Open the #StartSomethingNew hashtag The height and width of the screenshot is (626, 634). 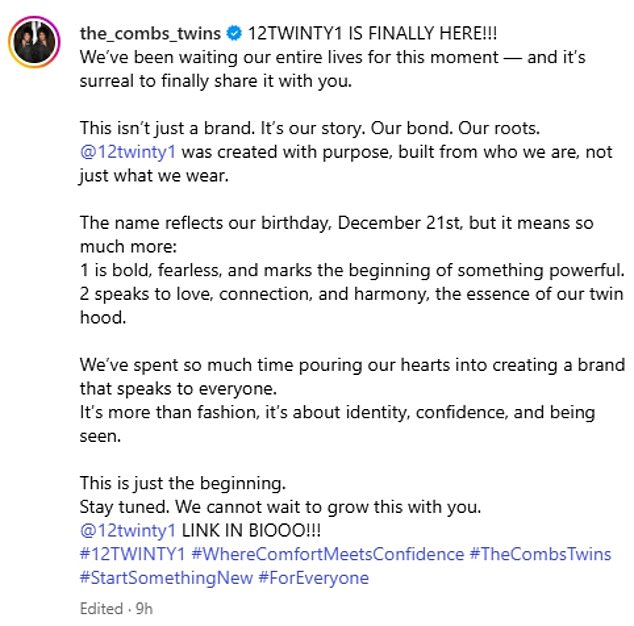point(166,577)
